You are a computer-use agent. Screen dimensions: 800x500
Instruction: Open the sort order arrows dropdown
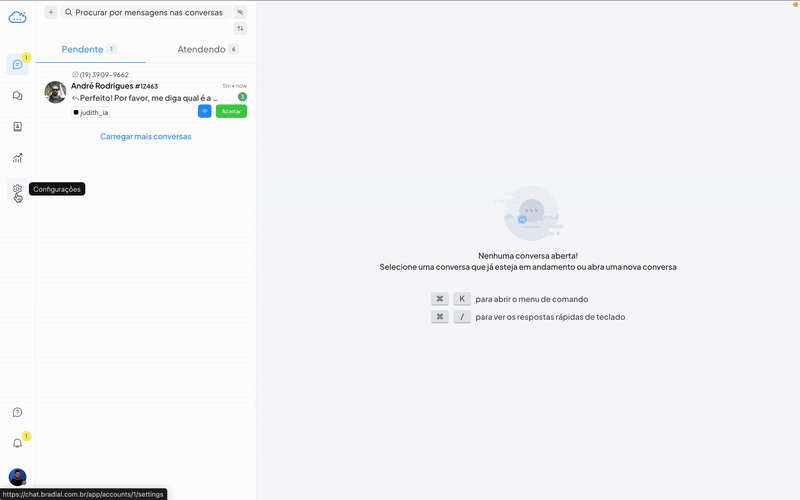pyautogui.click(x=240, y=29)
